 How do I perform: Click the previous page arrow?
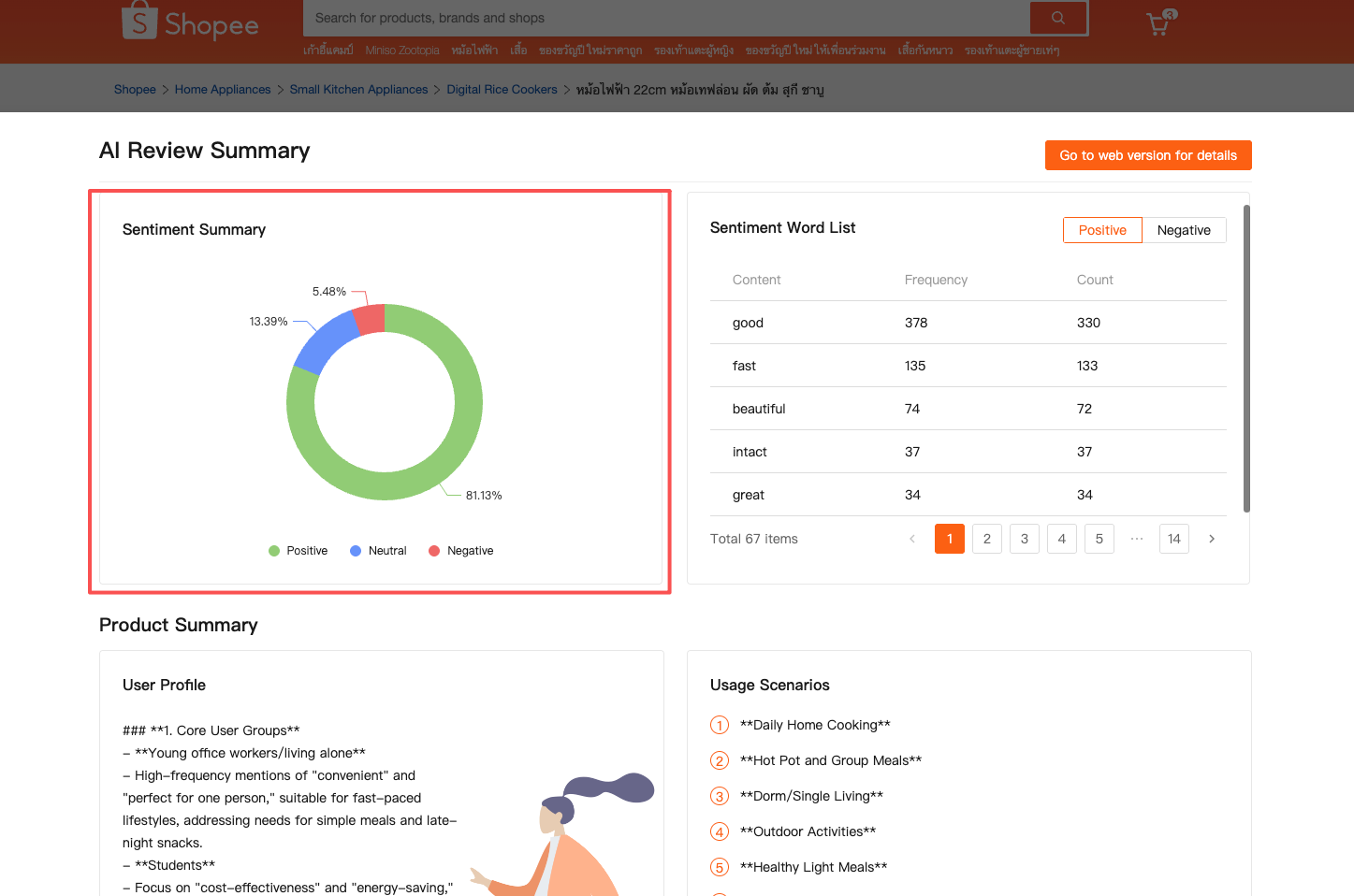(x=912, y=539)
